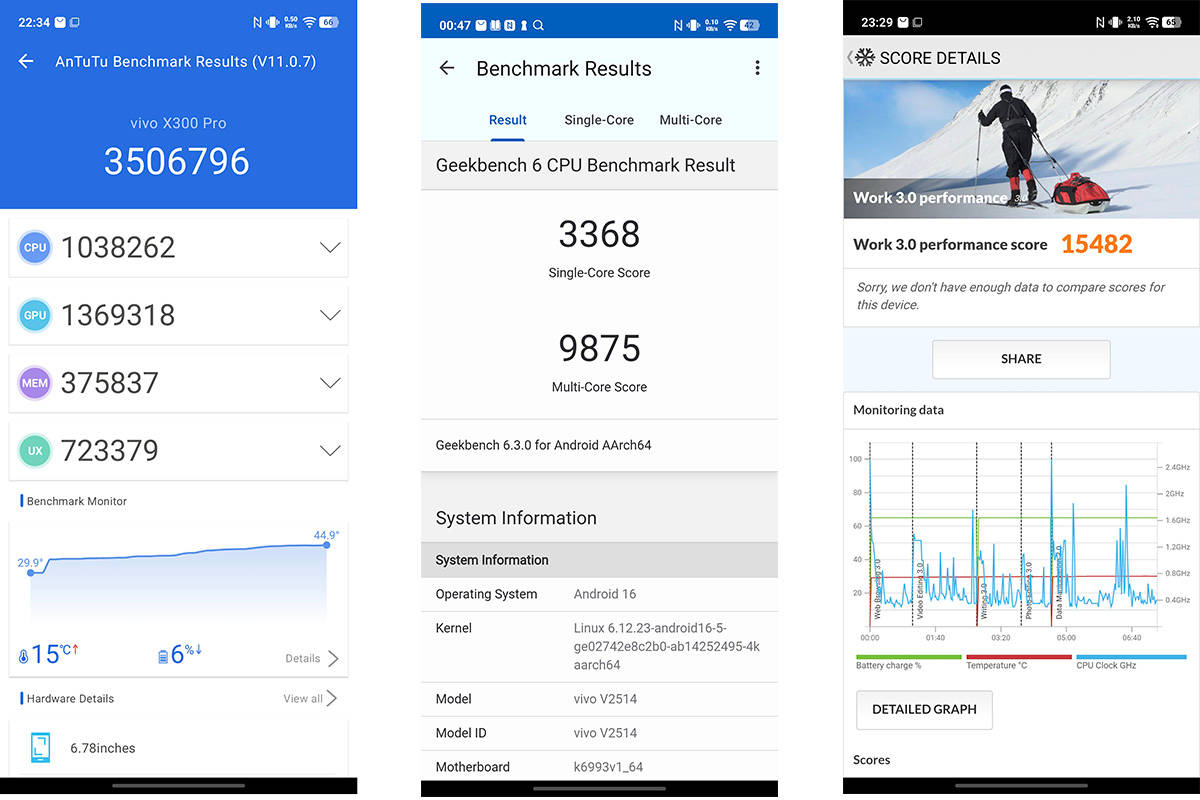Click the vivo X300 Pro device name
This screenshot has height=800, width=1200.
178,123
